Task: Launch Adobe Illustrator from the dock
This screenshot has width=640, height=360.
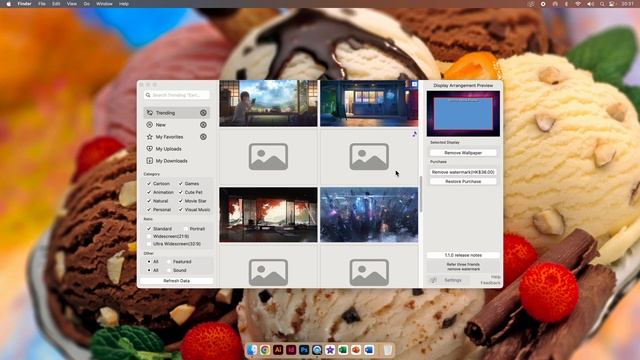Action: (x=278, y=350)
